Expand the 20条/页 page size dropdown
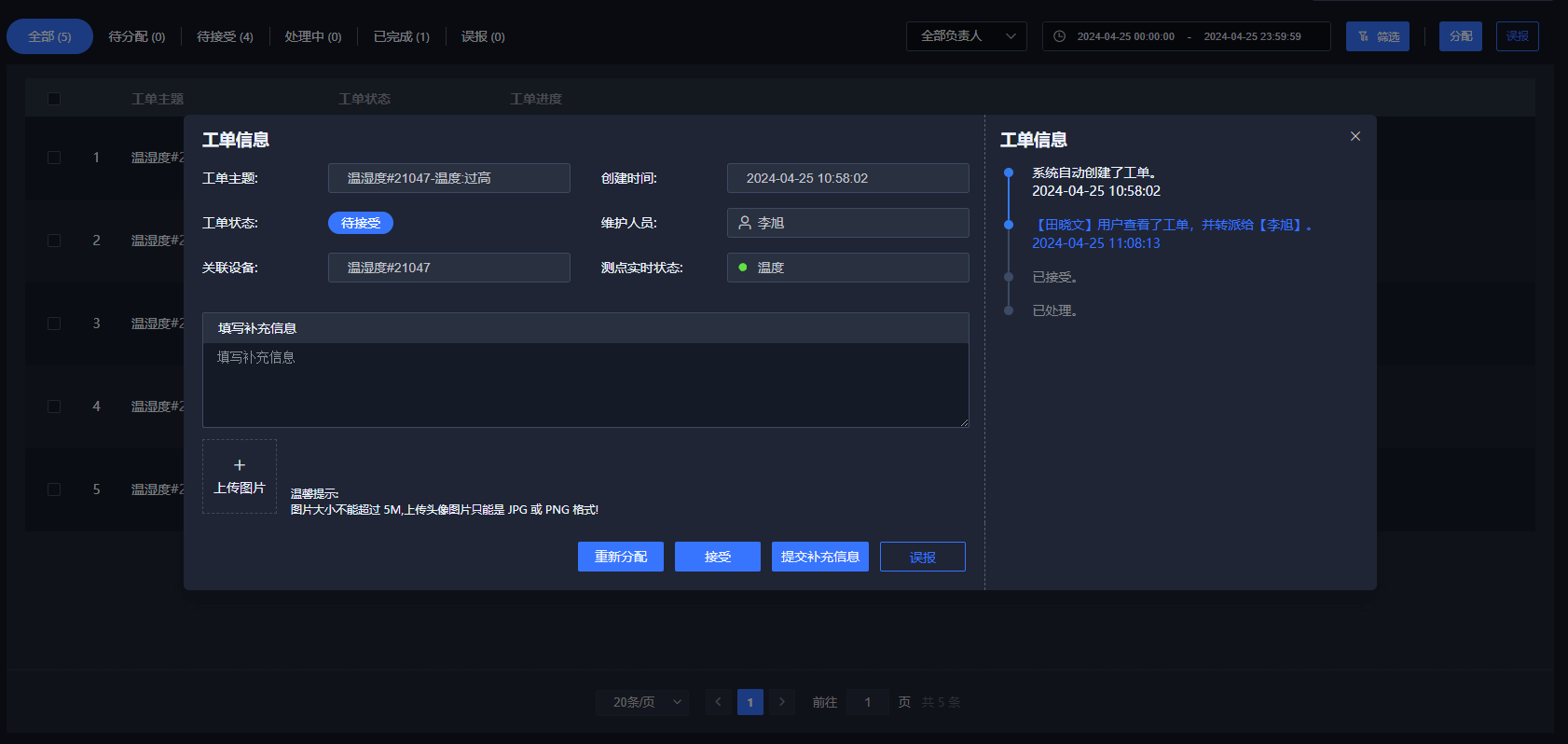This screenshot has width=1568, height=744. coord(641,702)
